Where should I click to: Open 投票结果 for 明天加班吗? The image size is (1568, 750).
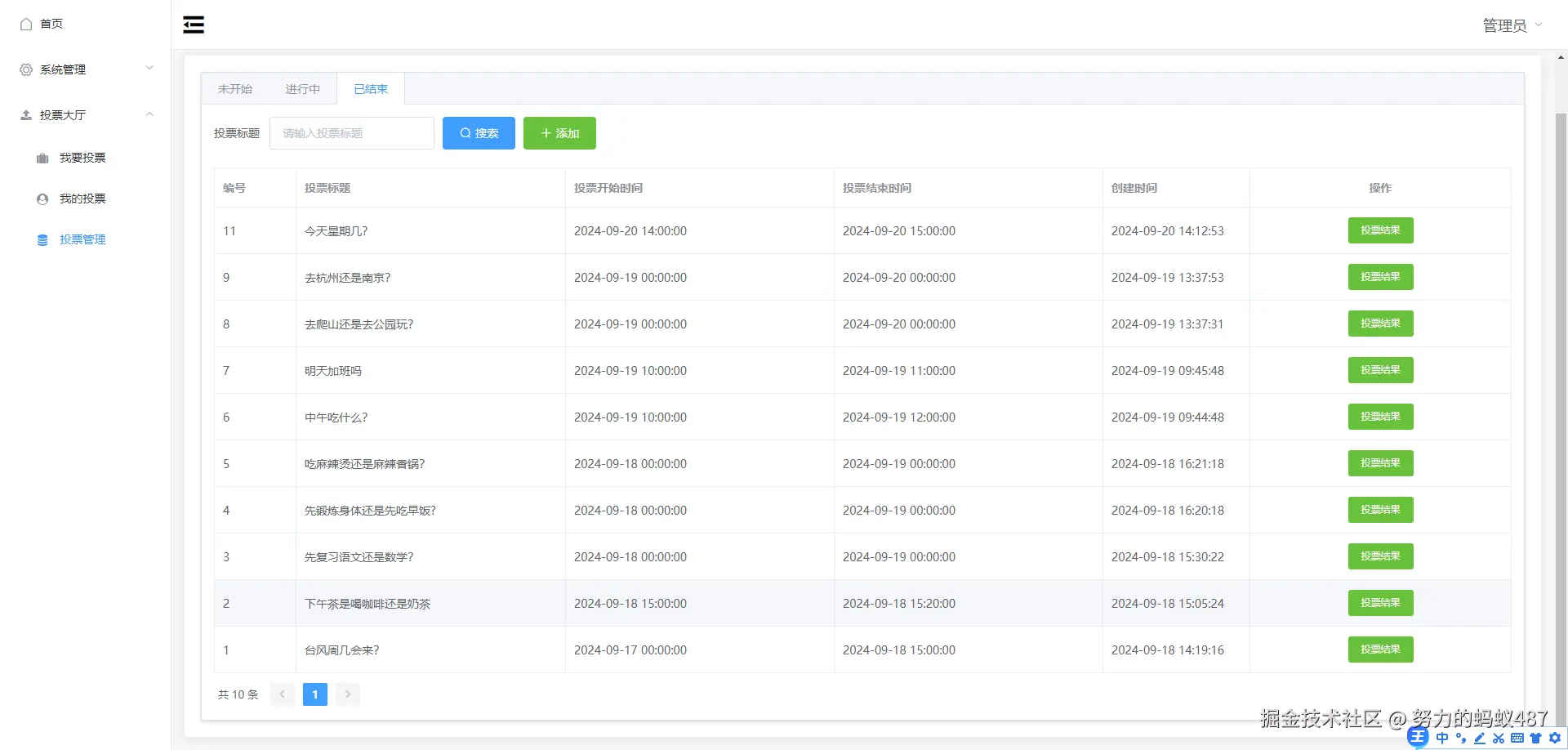[1380, 370]
